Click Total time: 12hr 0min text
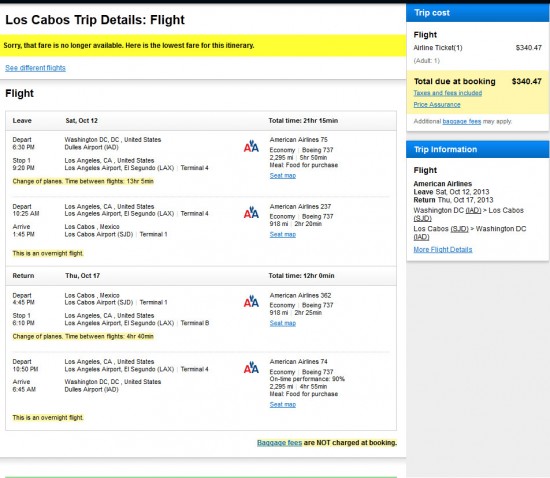This screenshot has height=478, width=550. click(301, 276)
